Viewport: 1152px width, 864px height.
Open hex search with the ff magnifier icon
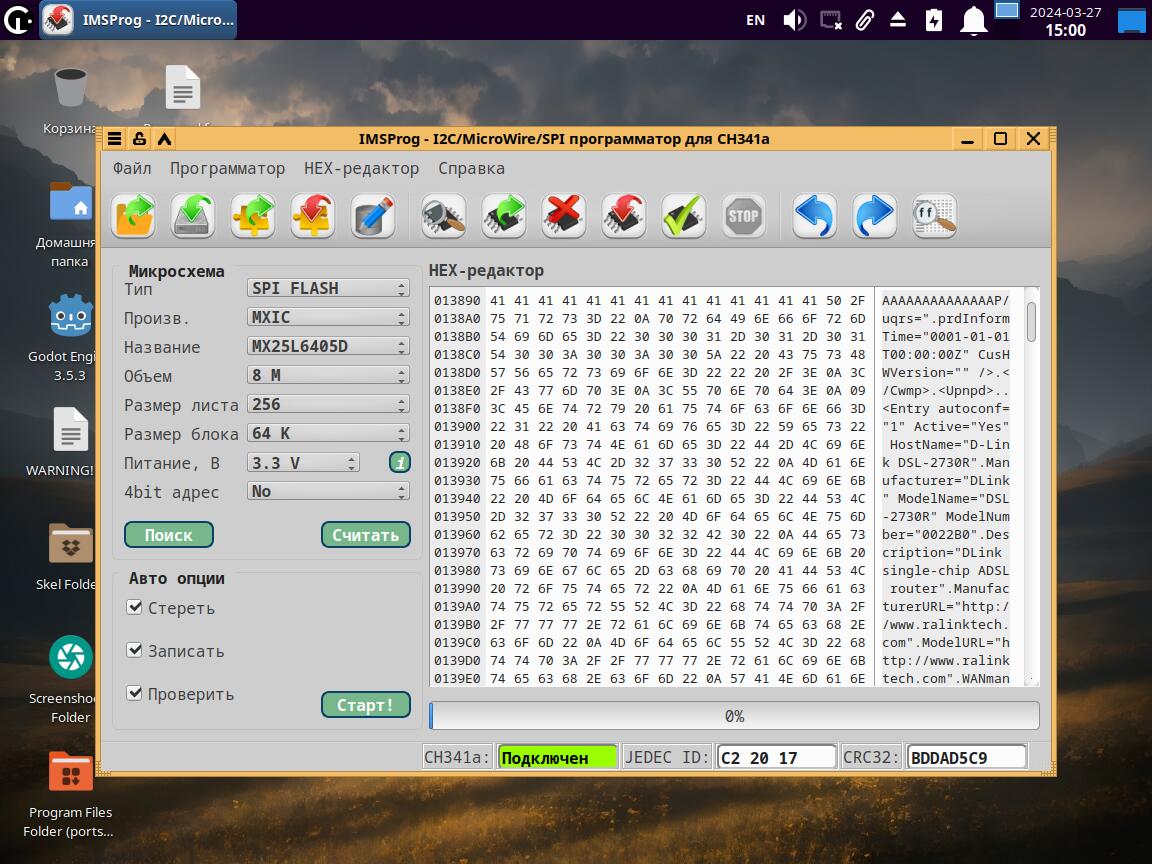click(935, 216)
